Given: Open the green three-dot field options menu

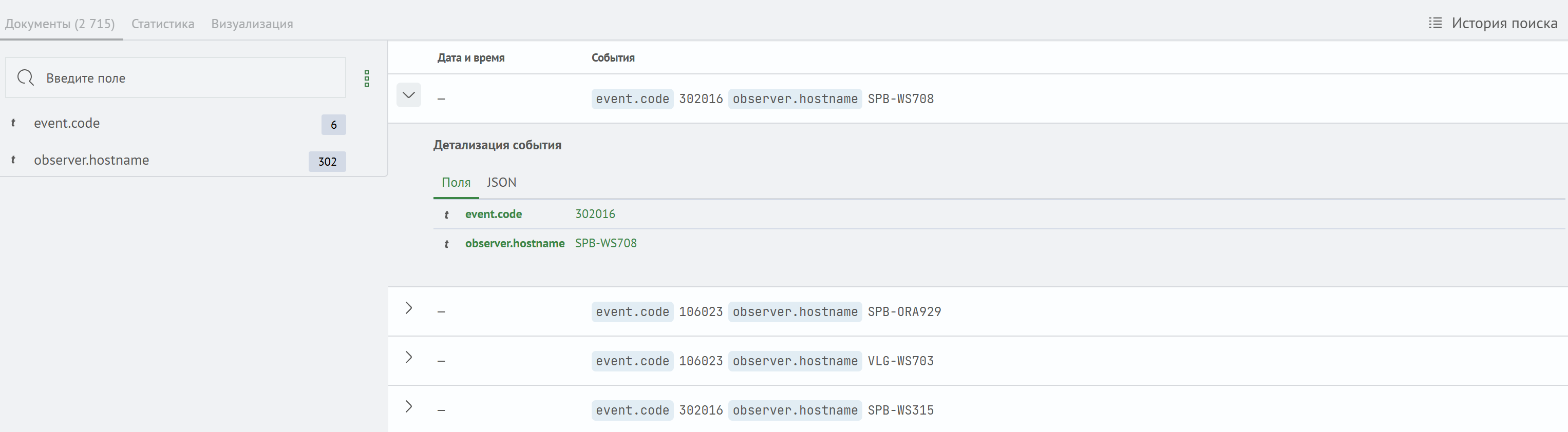Looking at the screenshot, I should [x=366, y=78].
